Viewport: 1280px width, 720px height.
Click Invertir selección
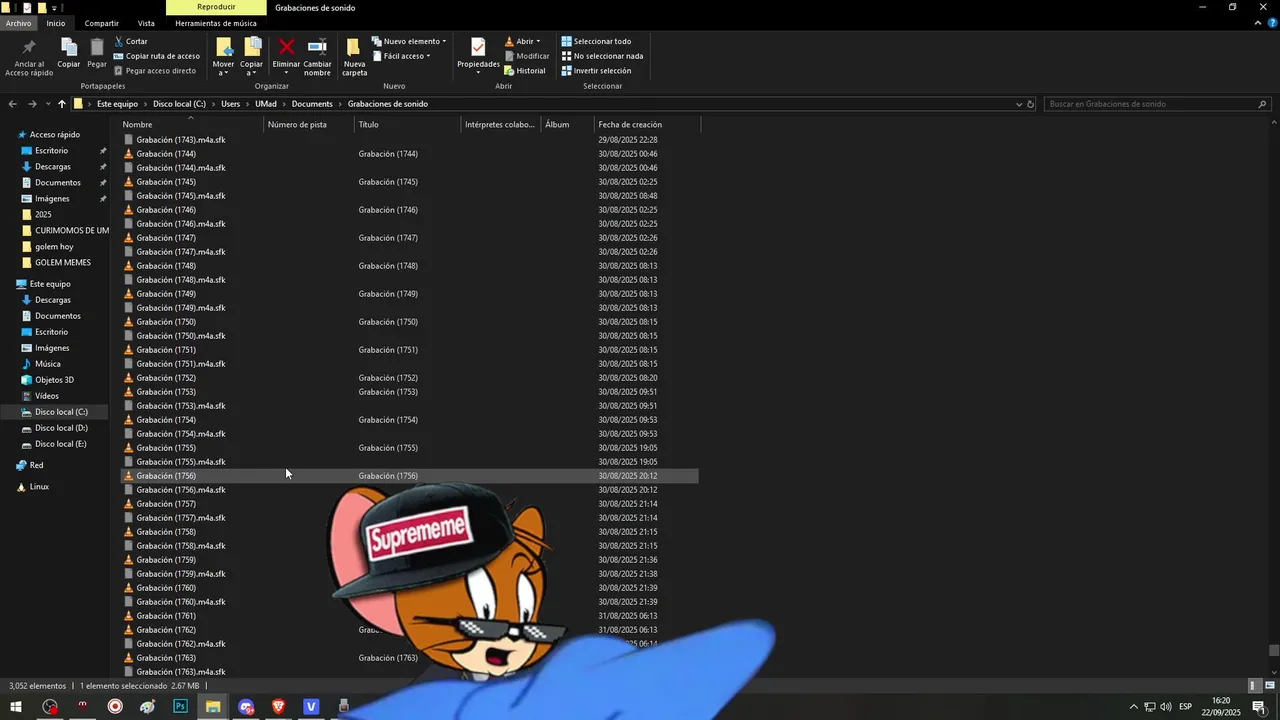tap(596, 71)
